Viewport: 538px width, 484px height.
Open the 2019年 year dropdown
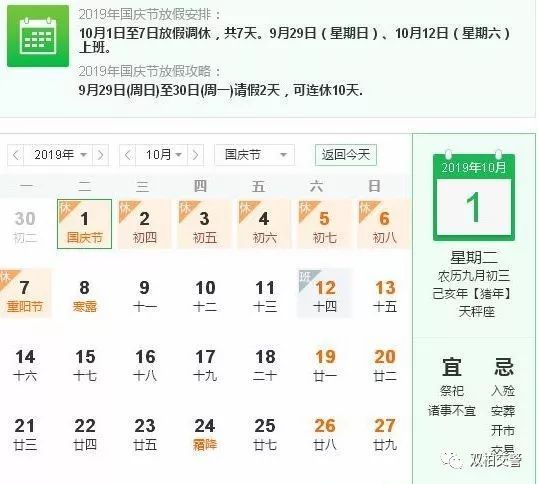pos(58,155)
